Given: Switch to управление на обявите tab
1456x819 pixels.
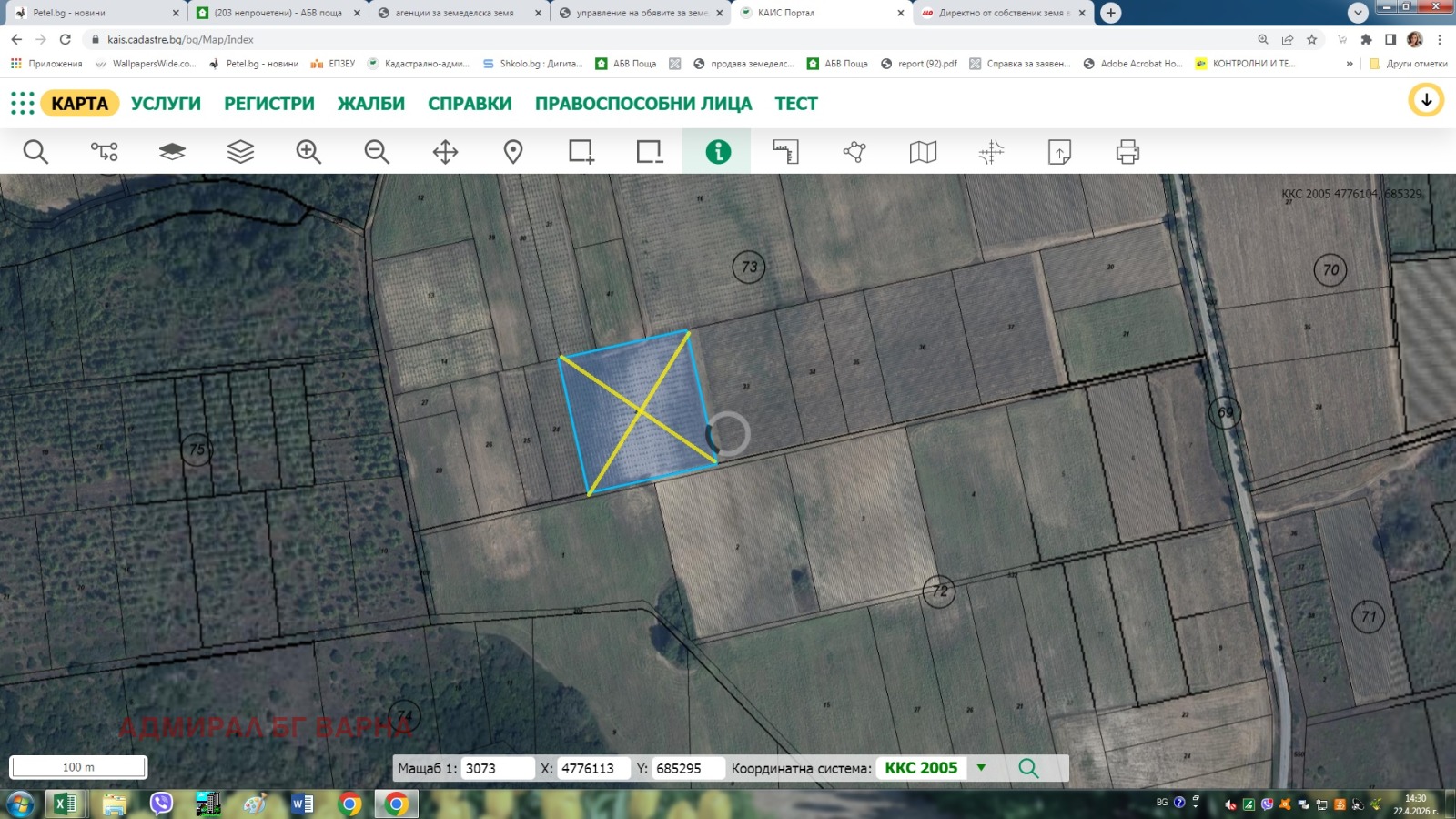Looking at the screenshot, I should (641, 13).
